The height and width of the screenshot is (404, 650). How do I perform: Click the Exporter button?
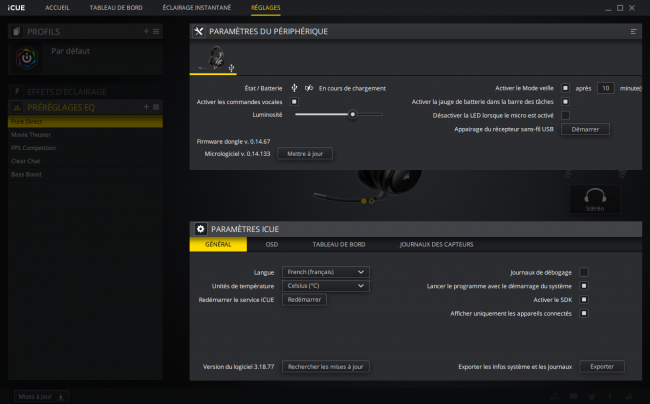pyautogui.click(x=602, y=367)
